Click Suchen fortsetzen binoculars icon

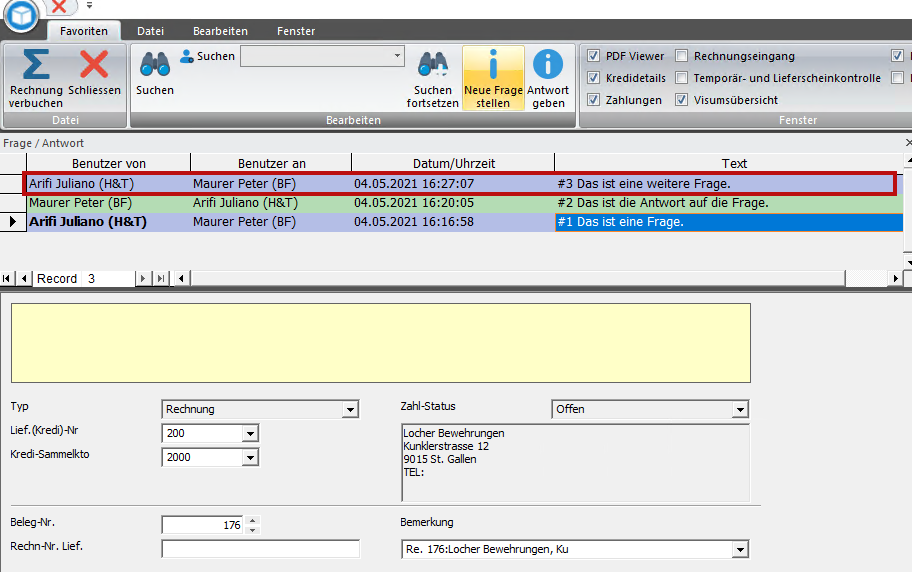pyautogui.click(x=433, y=64)
